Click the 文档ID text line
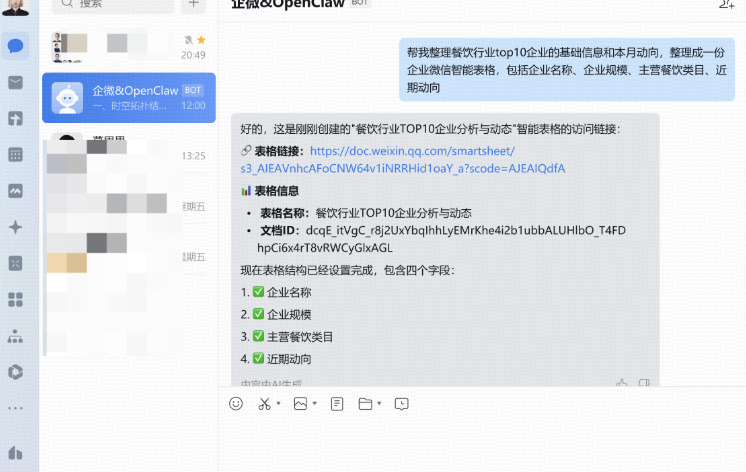This screenshot has height=472, width=746. (x=442, y=239)
